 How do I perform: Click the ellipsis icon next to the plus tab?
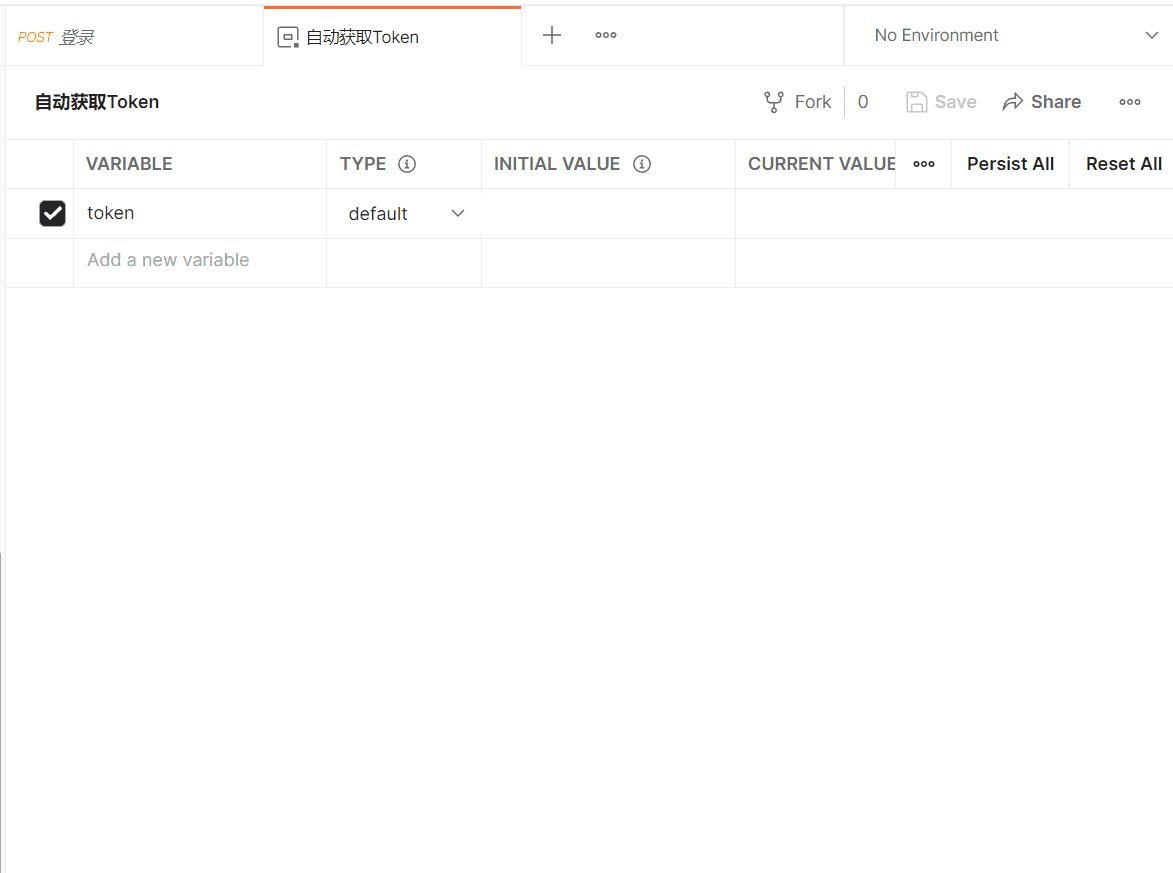click(x=605, y=35)
